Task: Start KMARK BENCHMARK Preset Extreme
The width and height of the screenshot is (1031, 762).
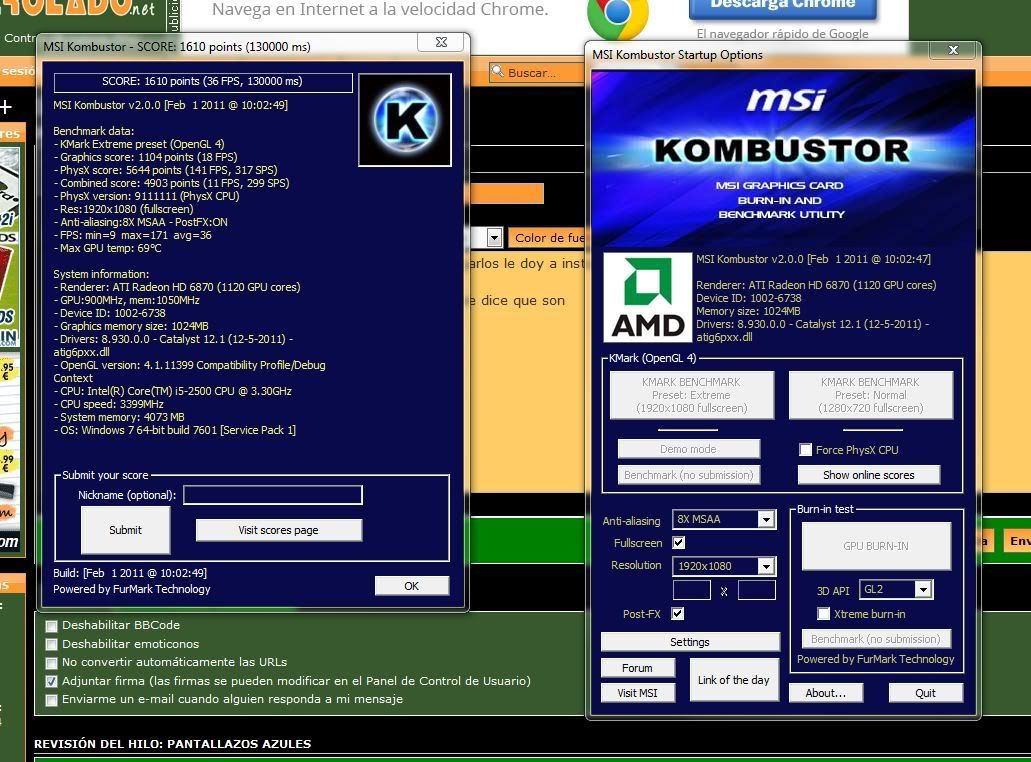Action: (691, 395)
